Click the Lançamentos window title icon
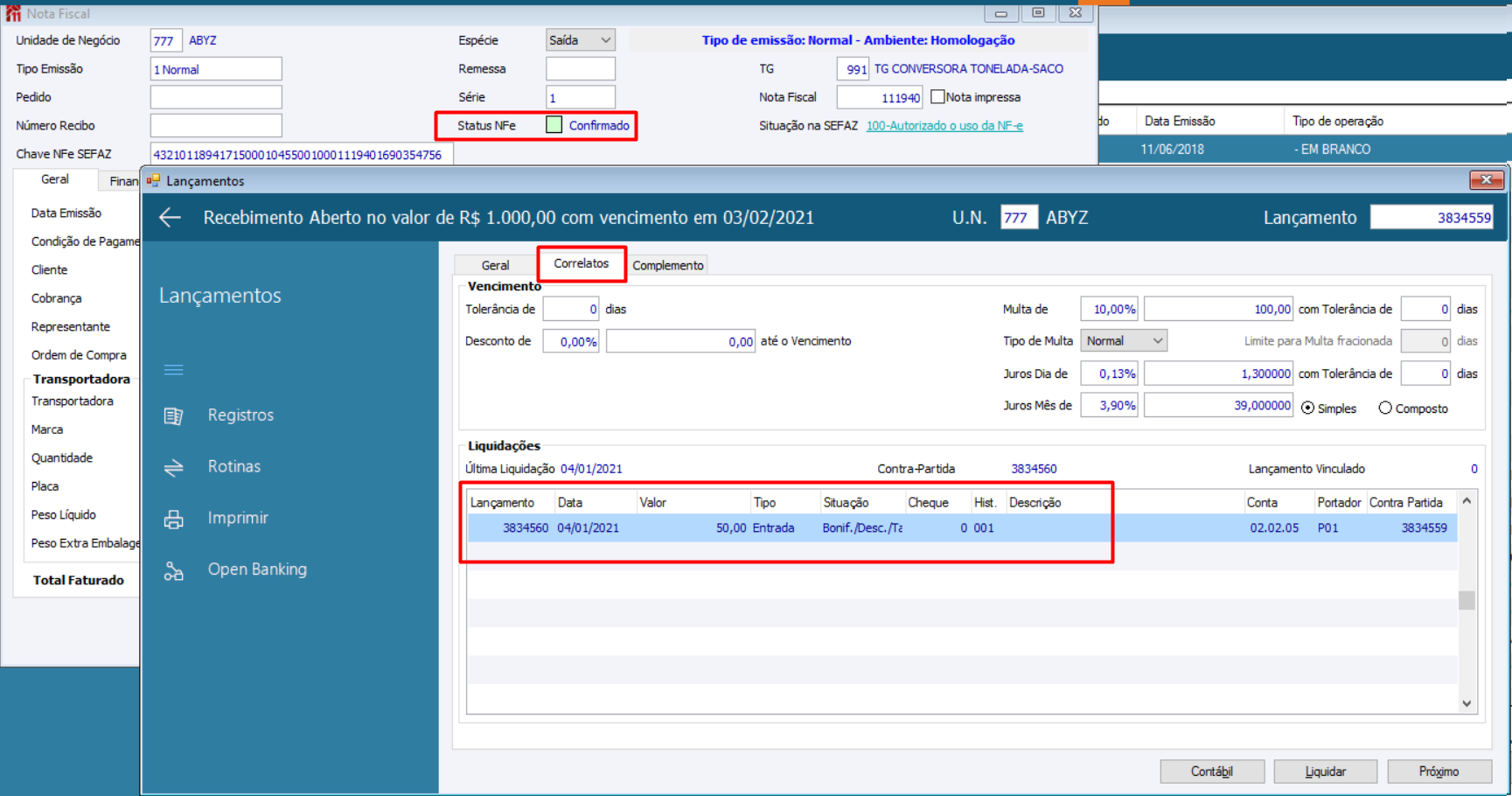 tap(154, 181)
